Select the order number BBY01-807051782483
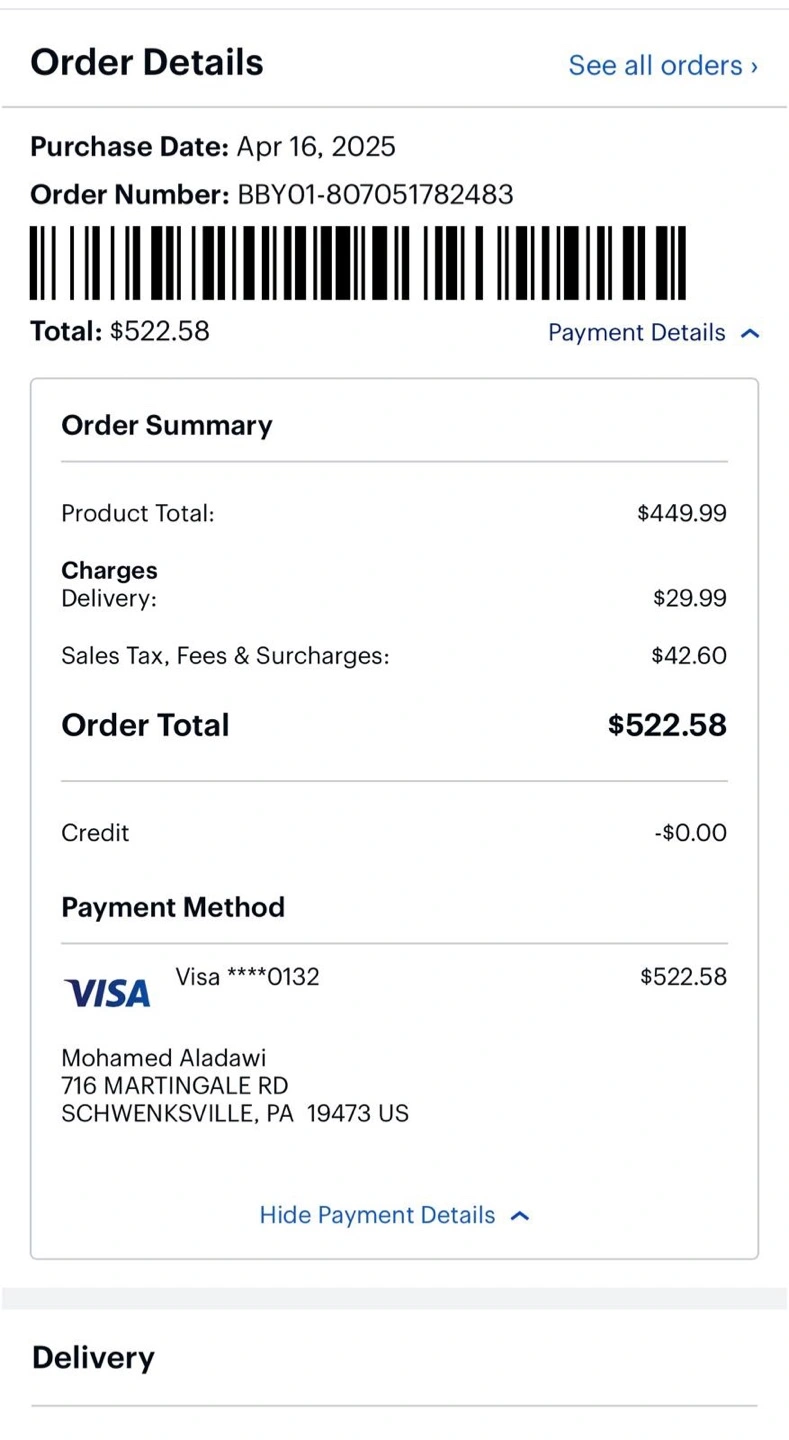 point(375,194)
